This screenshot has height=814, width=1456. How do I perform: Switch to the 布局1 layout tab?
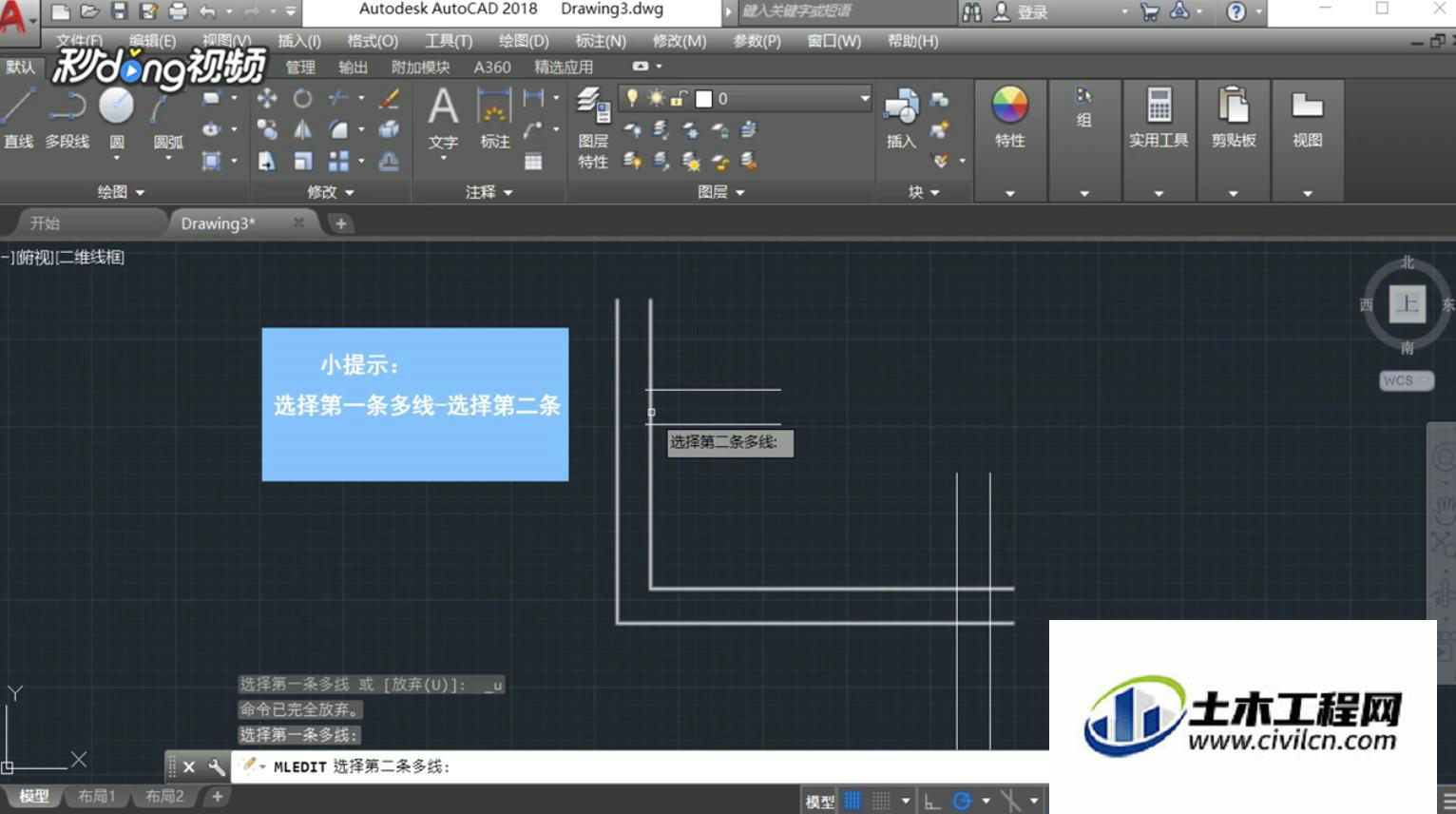click(97, 797)
